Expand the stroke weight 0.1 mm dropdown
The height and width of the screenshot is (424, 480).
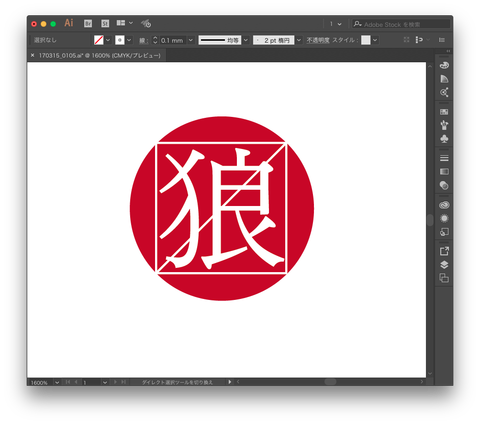click(191, 40)
